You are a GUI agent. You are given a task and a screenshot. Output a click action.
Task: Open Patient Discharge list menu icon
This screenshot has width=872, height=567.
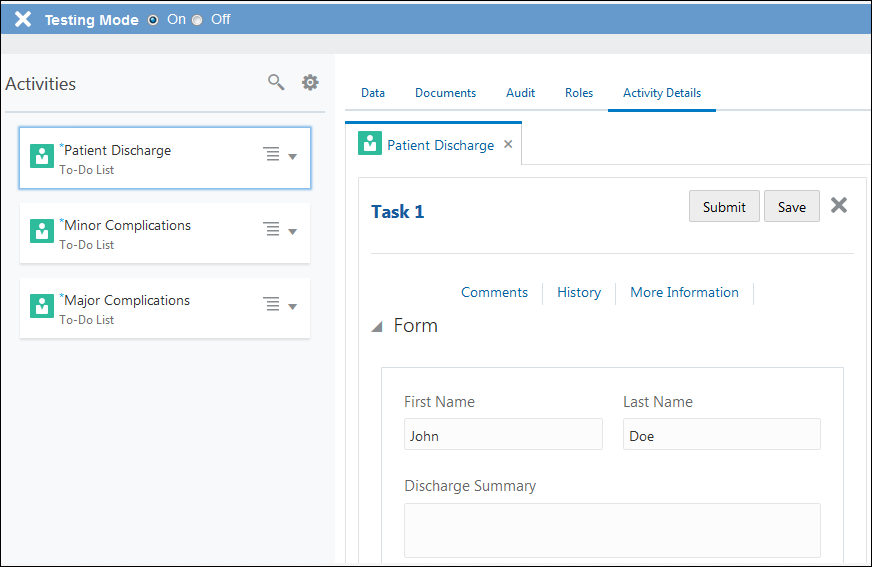[271, 154]
